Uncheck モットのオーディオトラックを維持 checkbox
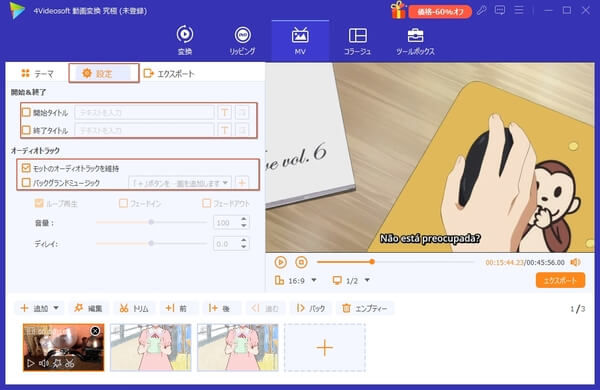Screen dimensions: 600x390 pos(26,168)
